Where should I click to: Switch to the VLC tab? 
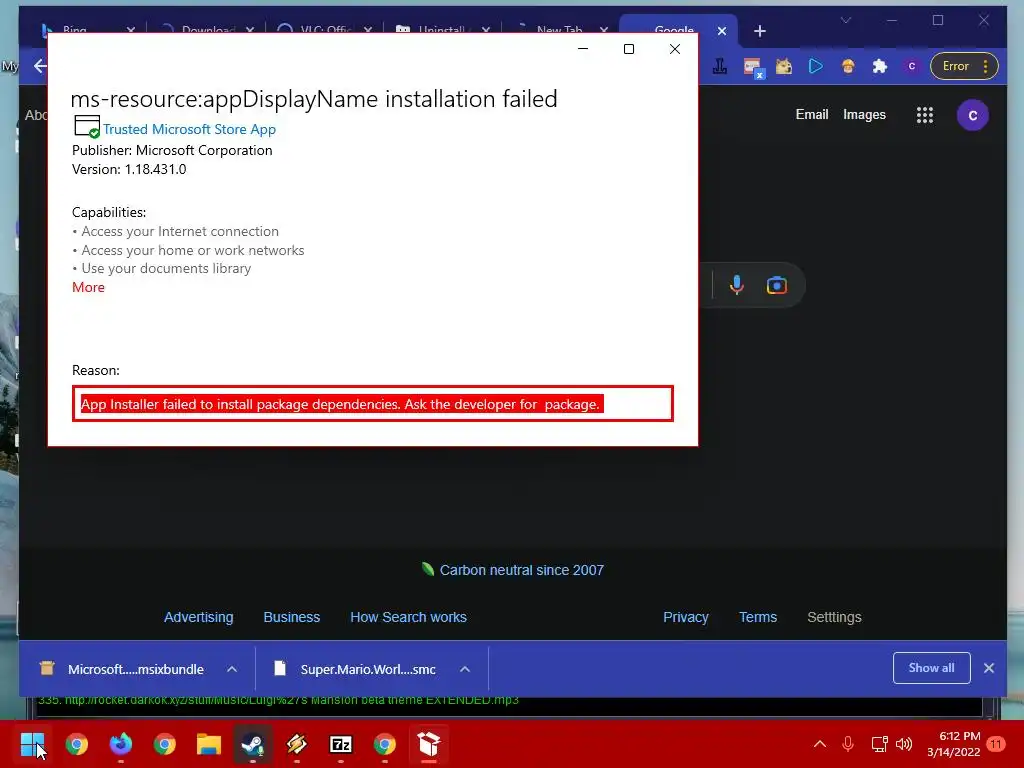324,28
